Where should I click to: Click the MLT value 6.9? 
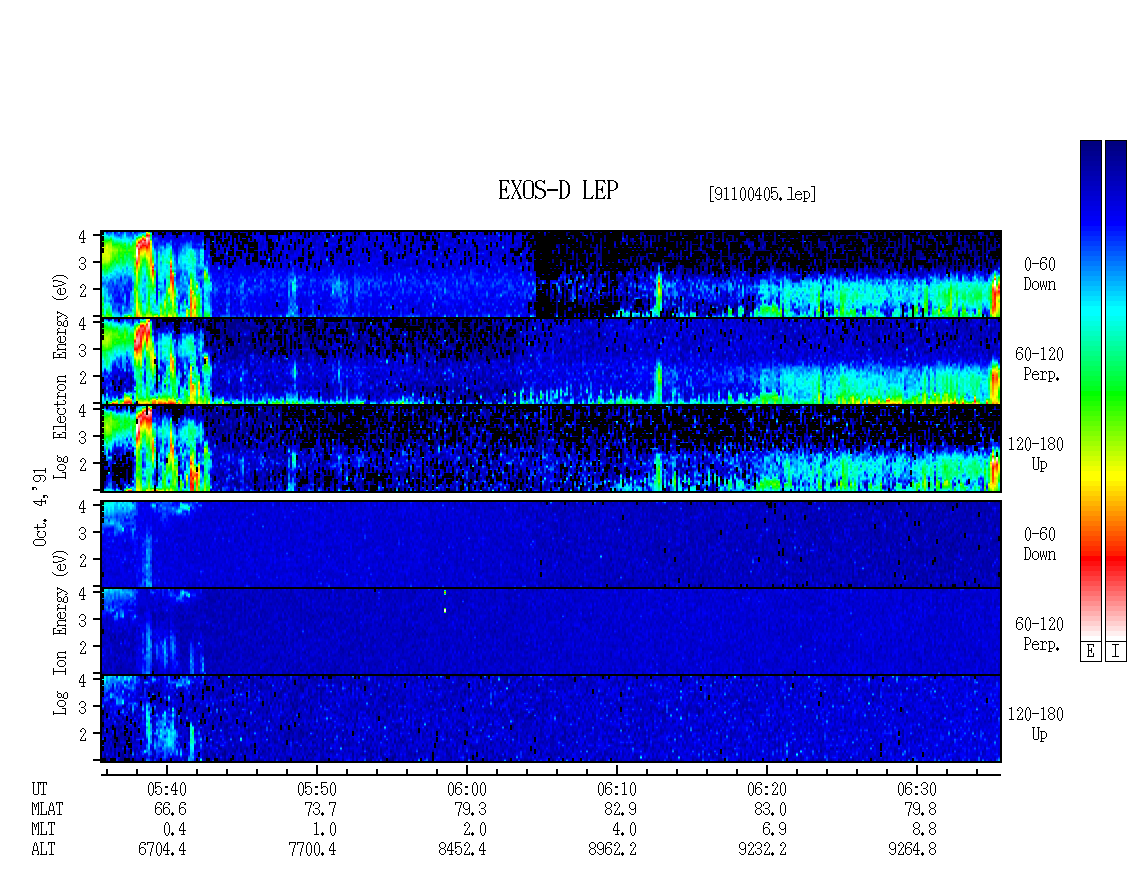click(x=774, y=830)
